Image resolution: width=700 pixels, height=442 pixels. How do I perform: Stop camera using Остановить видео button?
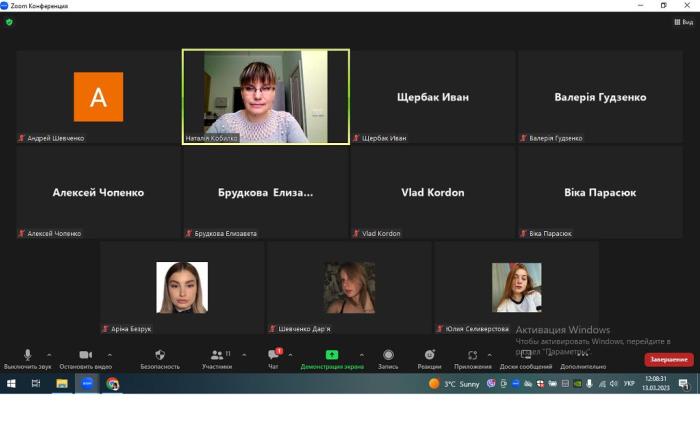(x=85, y=356)
